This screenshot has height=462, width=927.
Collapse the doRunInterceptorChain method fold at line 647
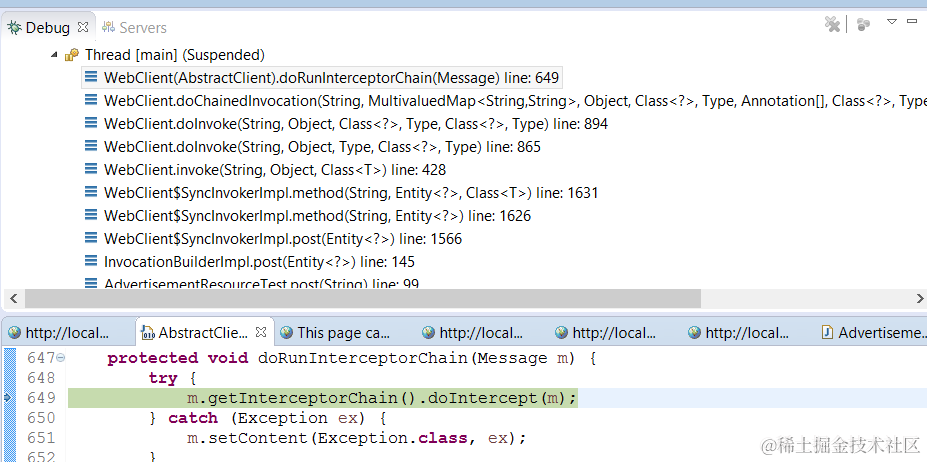point(61,358)
